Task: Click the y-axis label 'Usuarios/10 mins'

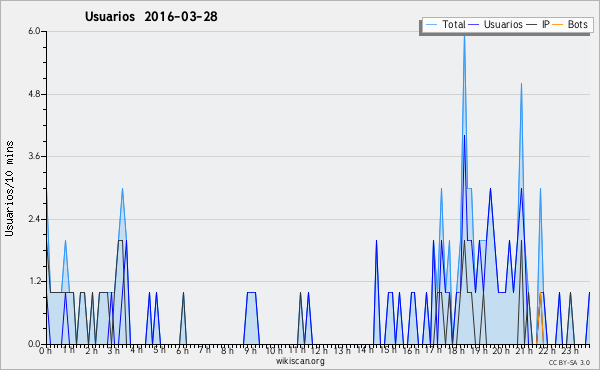Action: tap(9, 188)
